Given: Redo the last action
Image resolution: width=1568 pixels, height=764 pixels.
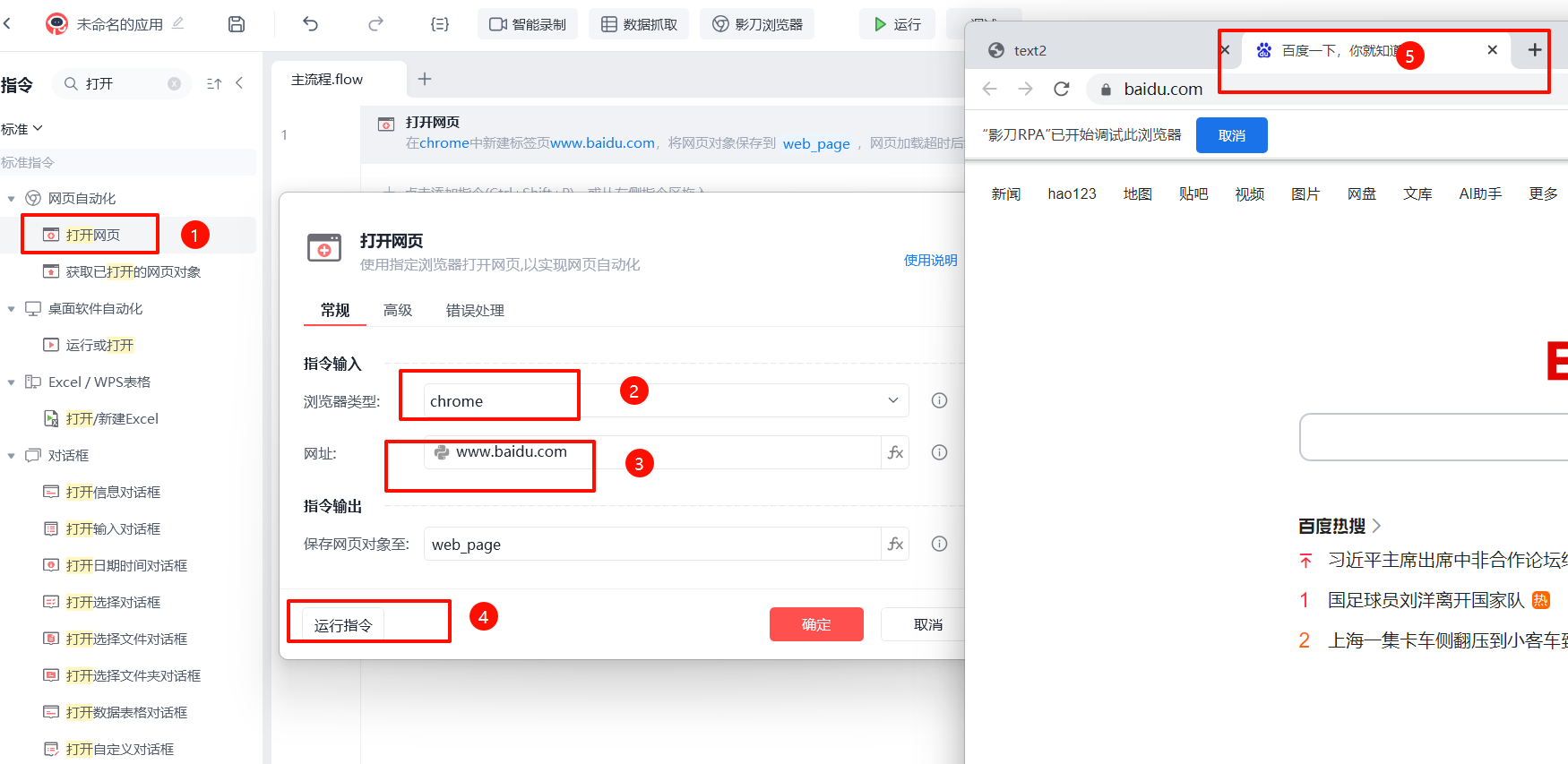Looking at the screenshot, I should coord(375,24).
